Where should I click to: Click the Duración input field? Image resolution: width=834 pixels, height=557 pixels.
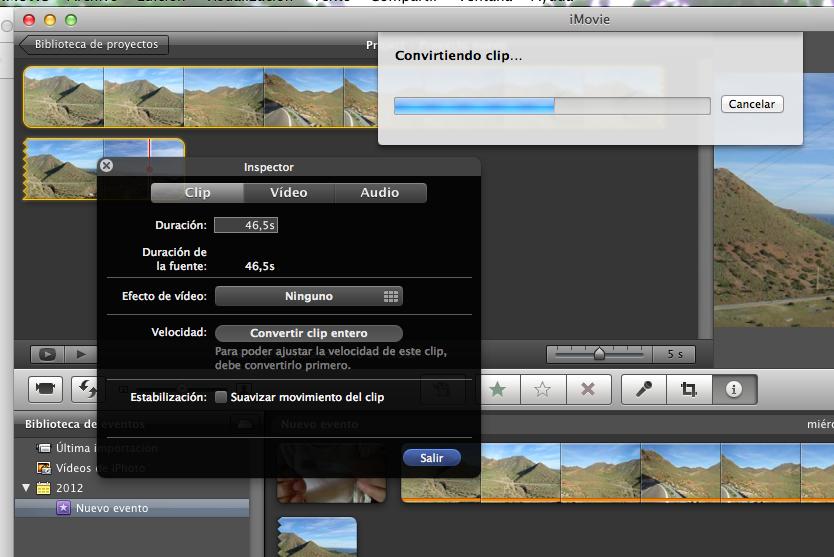246,225
